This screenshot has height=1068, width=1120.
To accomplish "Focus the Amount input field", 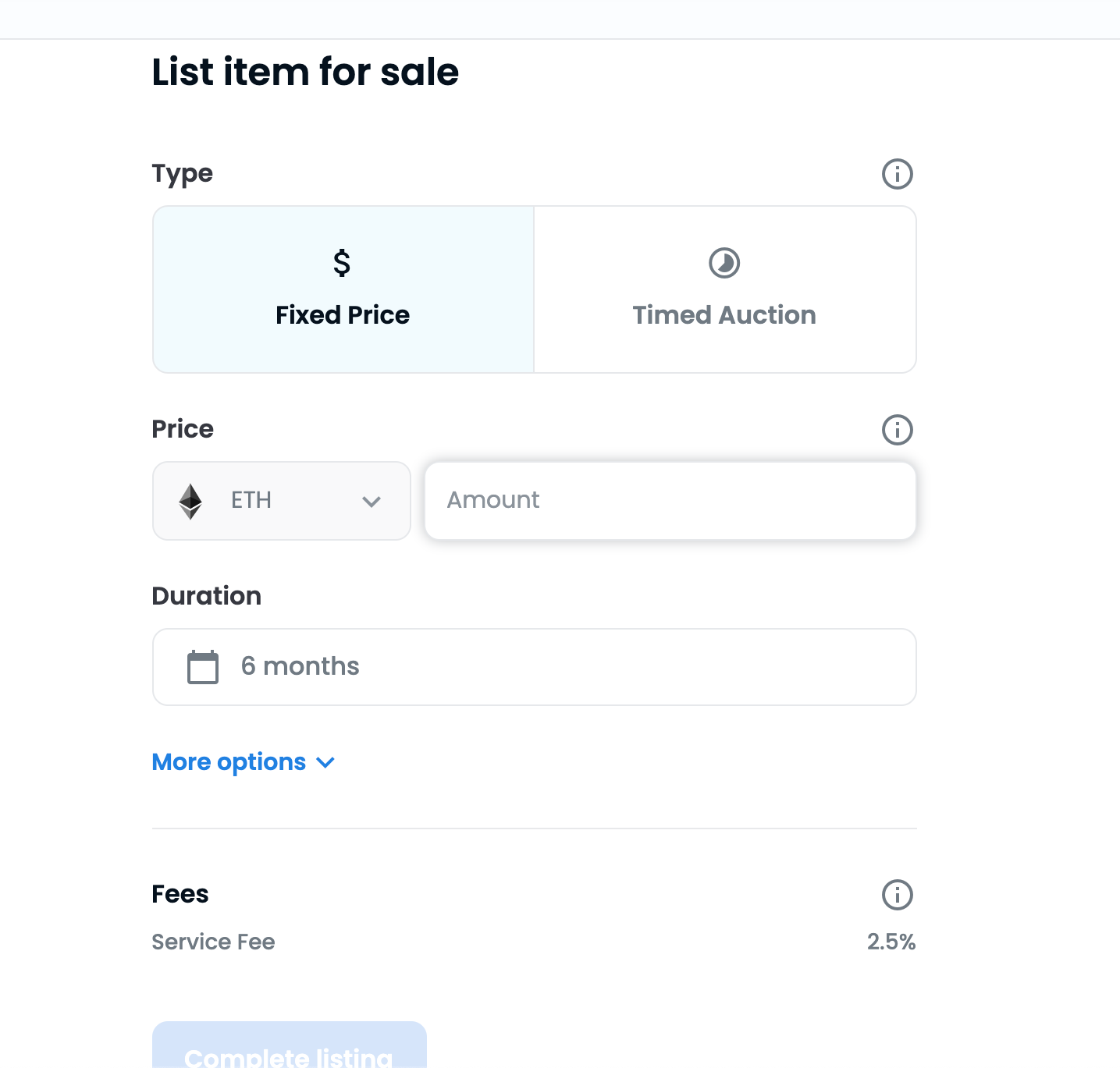I will 670,500.
